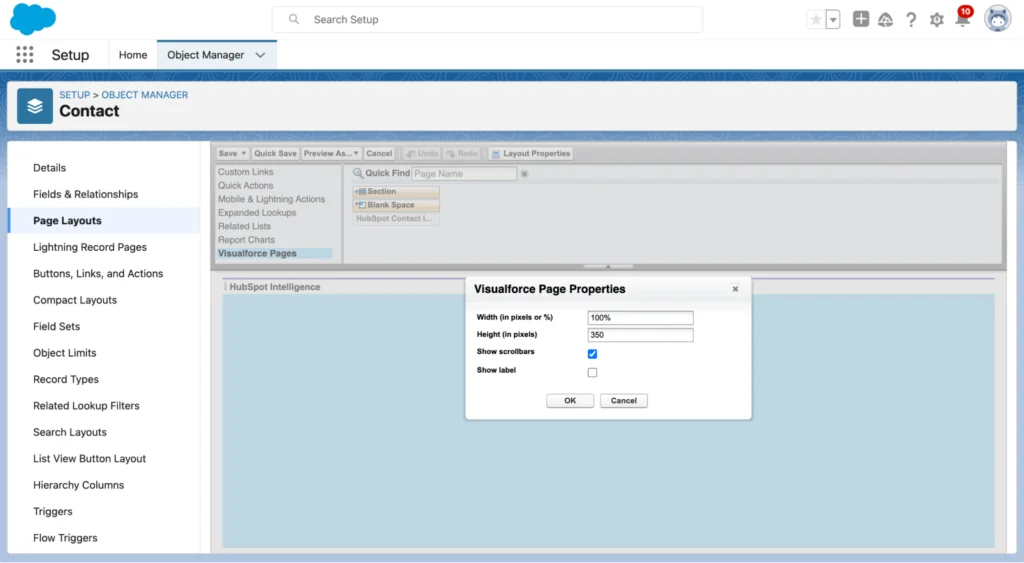
Task: Click the Quick Save button
Action: coord(275,153)
